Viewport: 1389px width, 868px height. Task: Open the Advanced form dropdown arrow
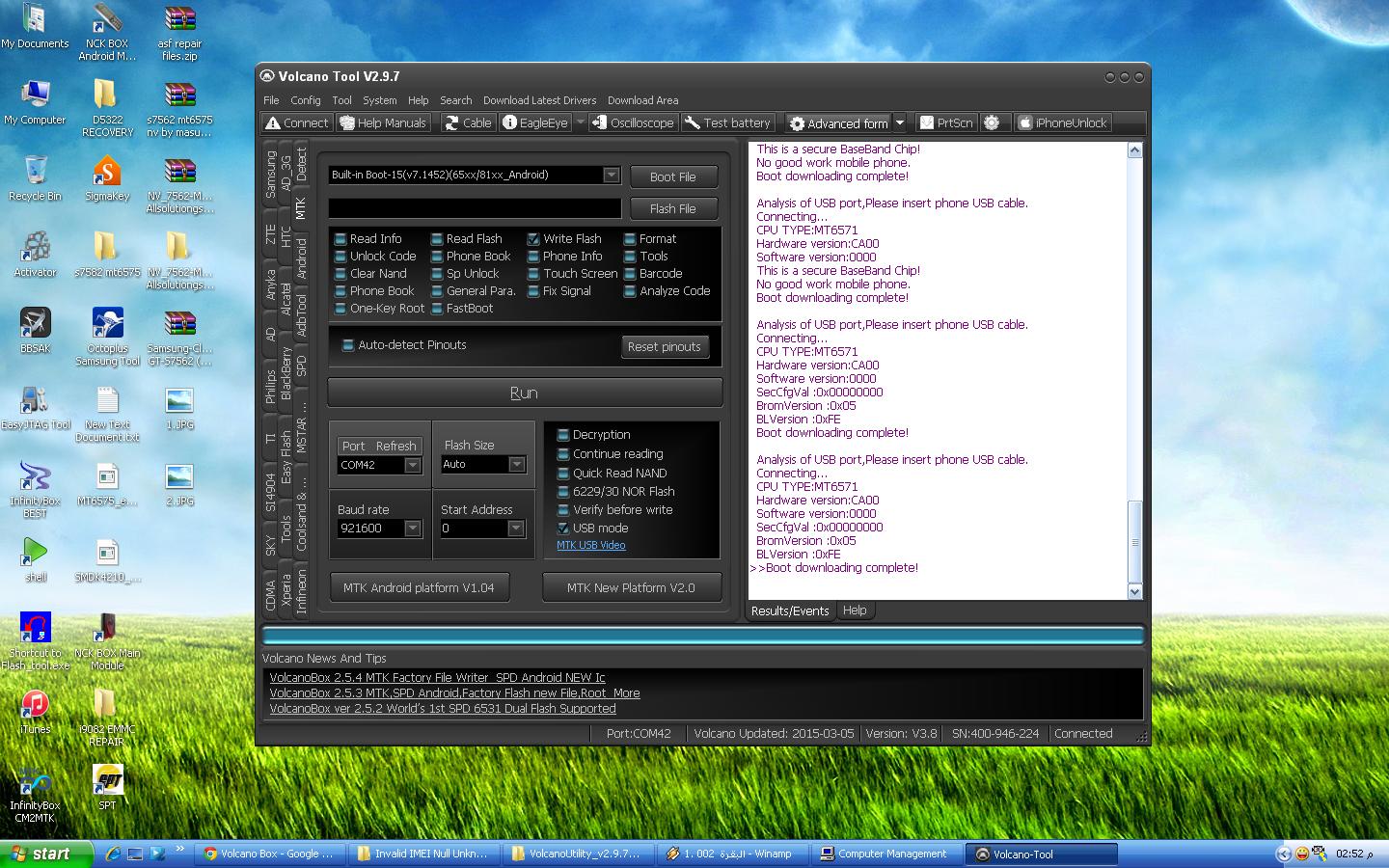899,122
